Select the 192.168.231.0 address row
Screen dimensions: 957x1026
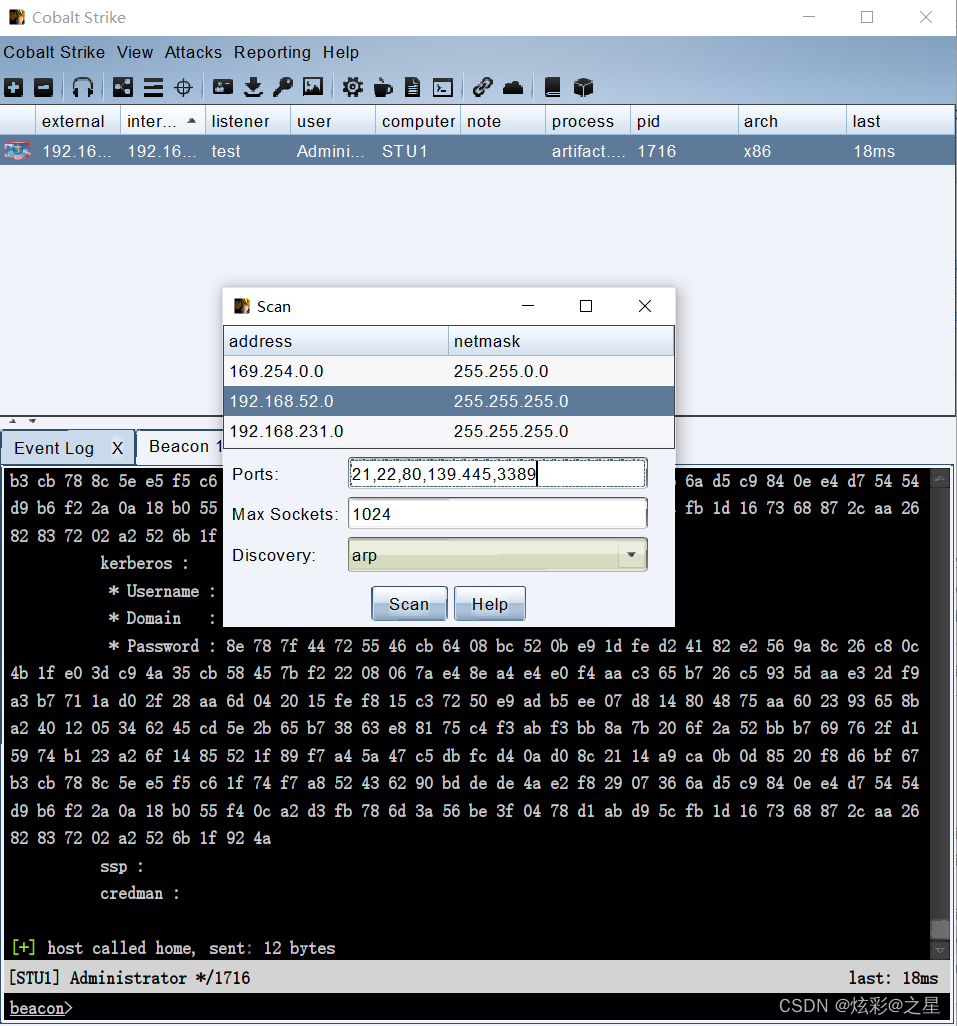click(449, 431)
